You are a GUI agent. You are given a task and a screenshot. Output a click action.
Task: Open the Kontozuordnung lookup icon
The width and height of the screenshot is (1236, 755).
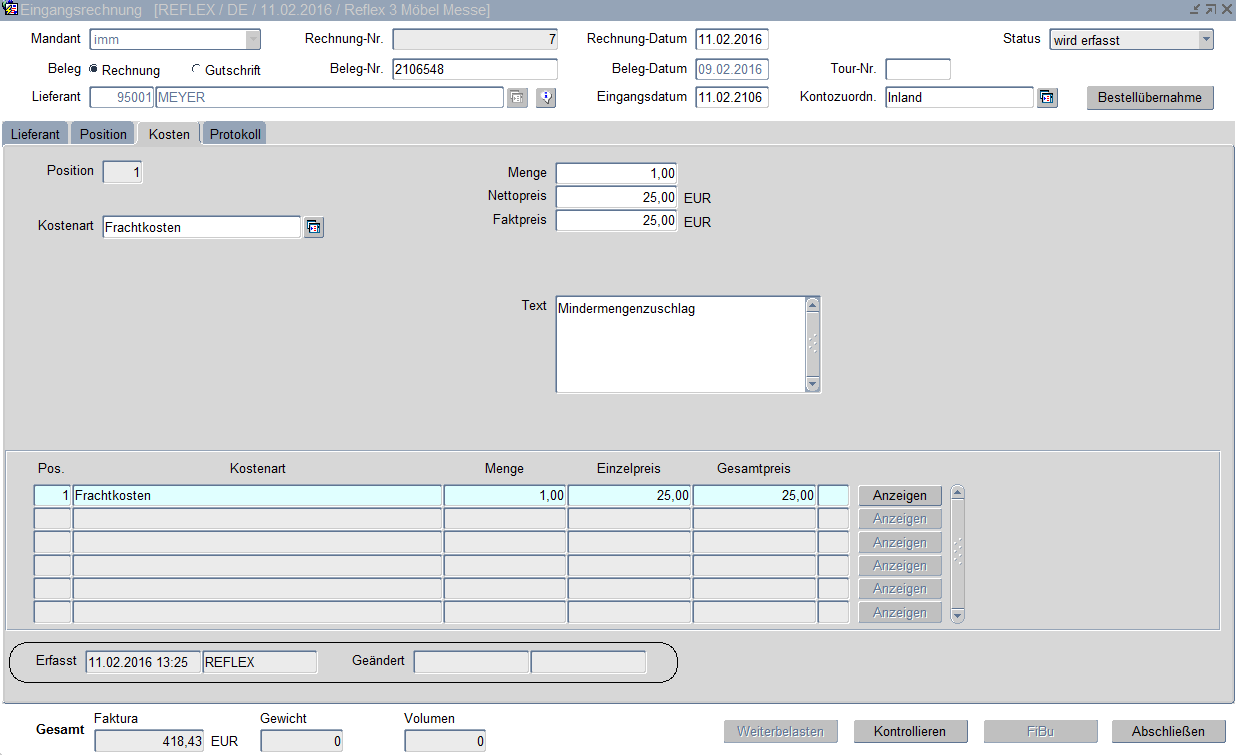click(x=1047, y=97)
